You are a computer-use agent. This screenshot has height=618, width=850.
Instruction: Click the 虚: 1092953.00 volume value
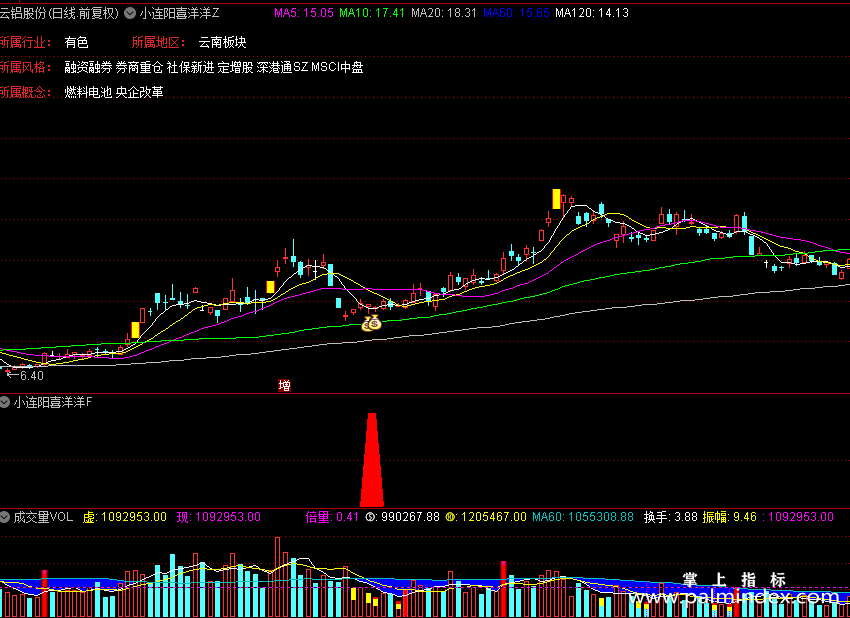coord(125,517)
